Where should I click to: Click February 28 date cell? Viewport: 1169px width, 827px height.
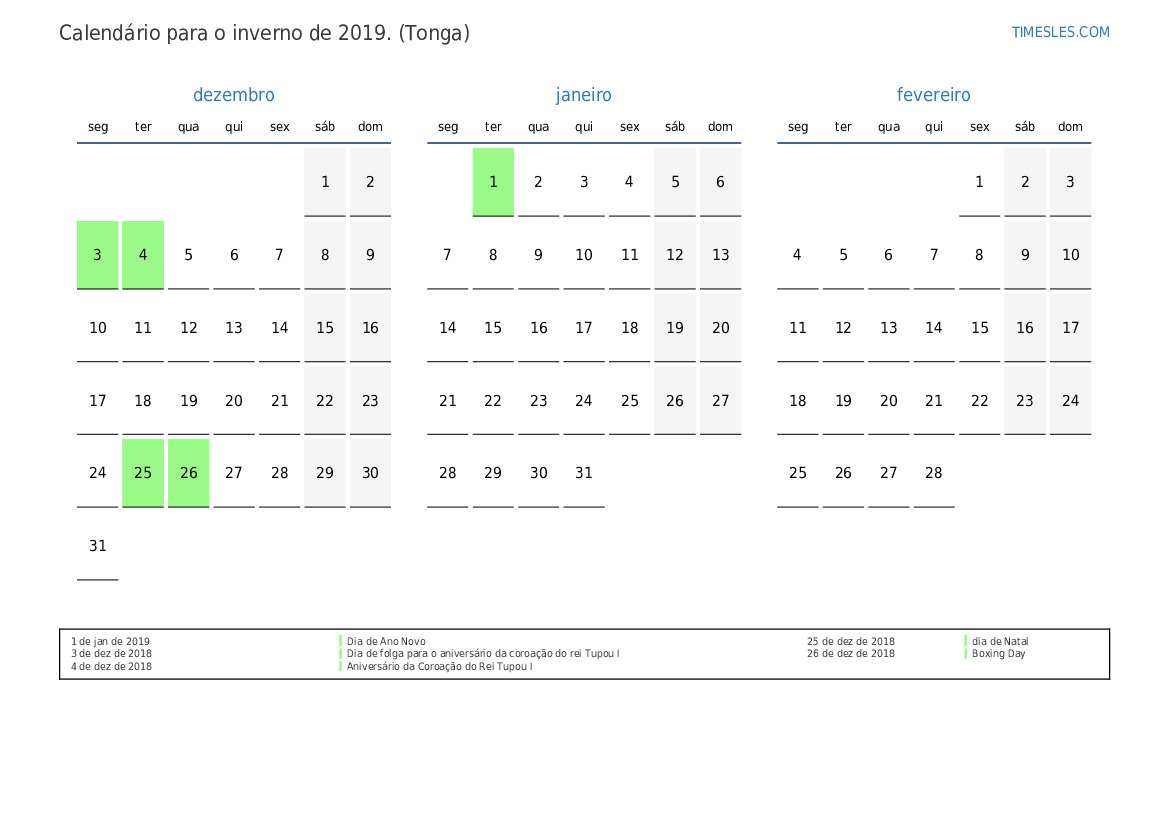pos(934,473)
